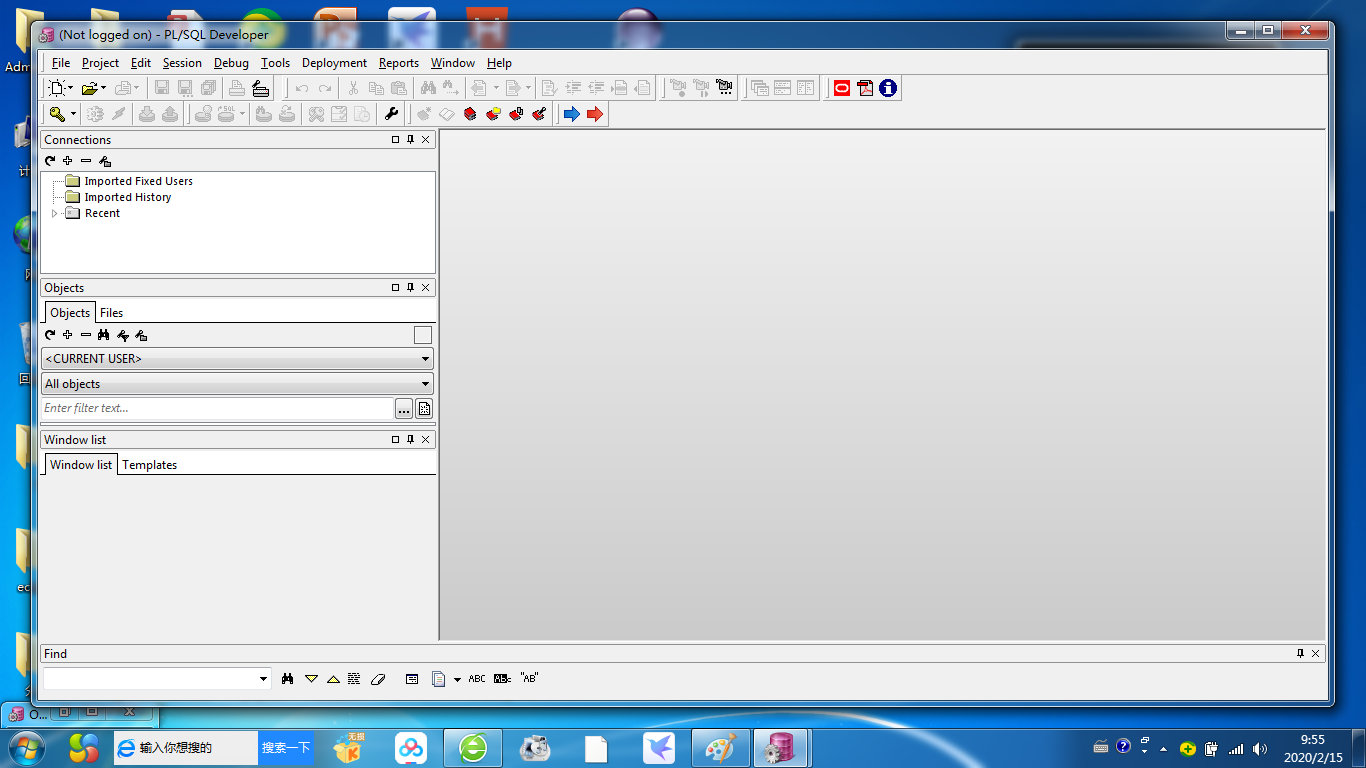Open the Session menu

tap(182, 62)
